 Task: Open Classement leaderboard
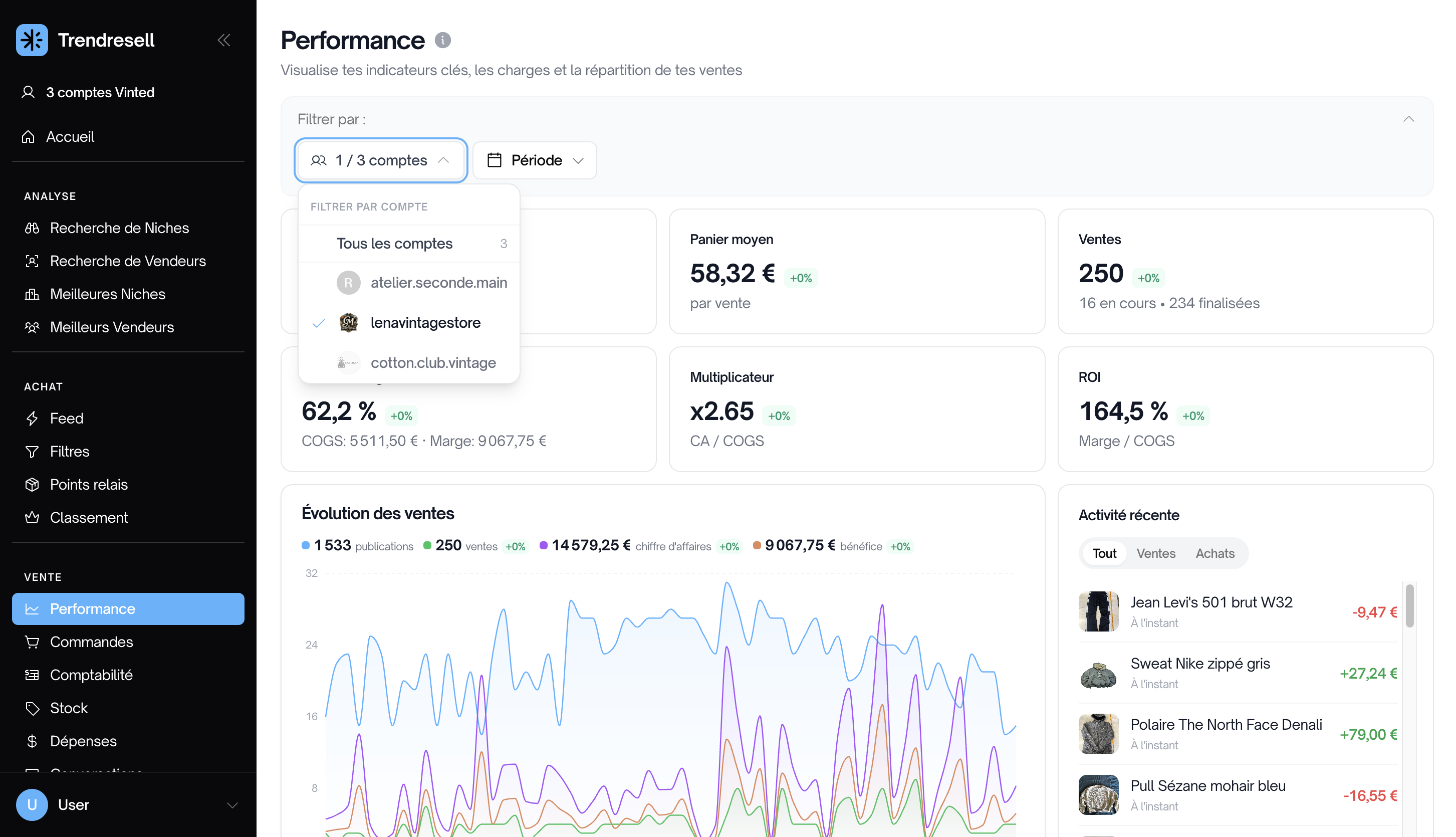(x=128, y=517)
